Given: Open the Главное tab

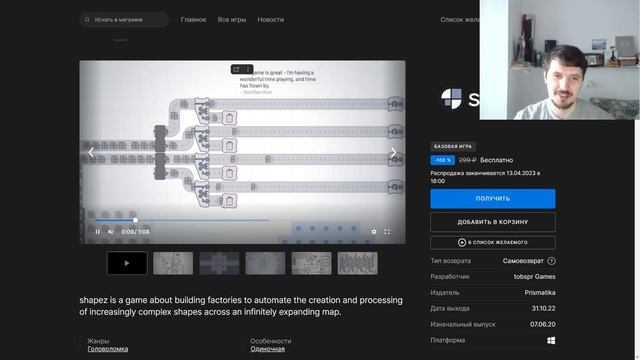Looking at the screenshot, I should pos(193,20).
